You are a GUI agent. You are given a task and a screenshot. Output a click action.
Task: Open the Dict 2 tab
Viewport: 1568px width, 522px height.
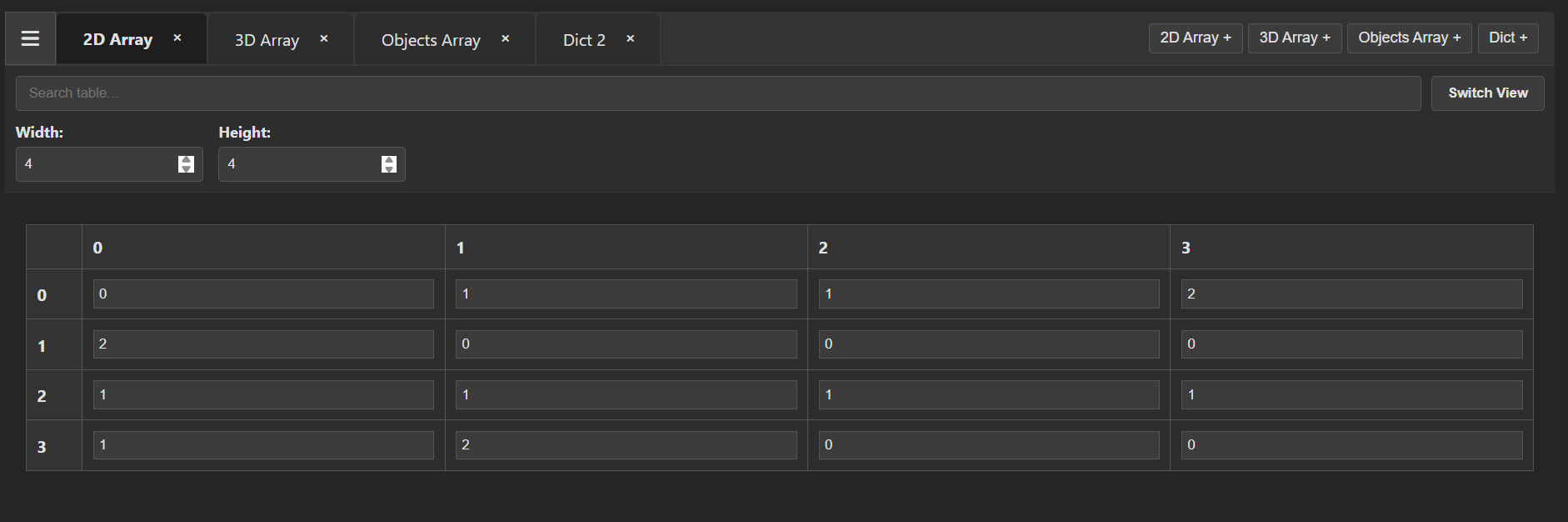584,40
